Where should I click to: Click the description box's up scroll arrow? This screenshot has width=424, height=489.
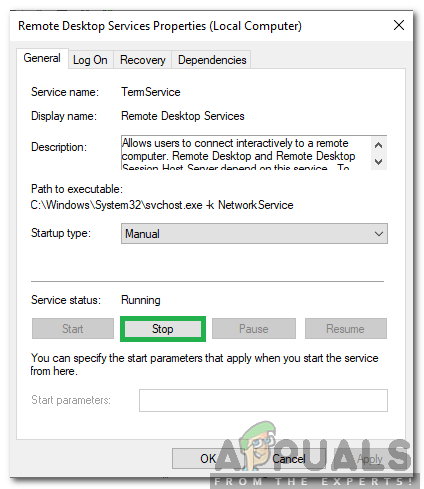378,145
